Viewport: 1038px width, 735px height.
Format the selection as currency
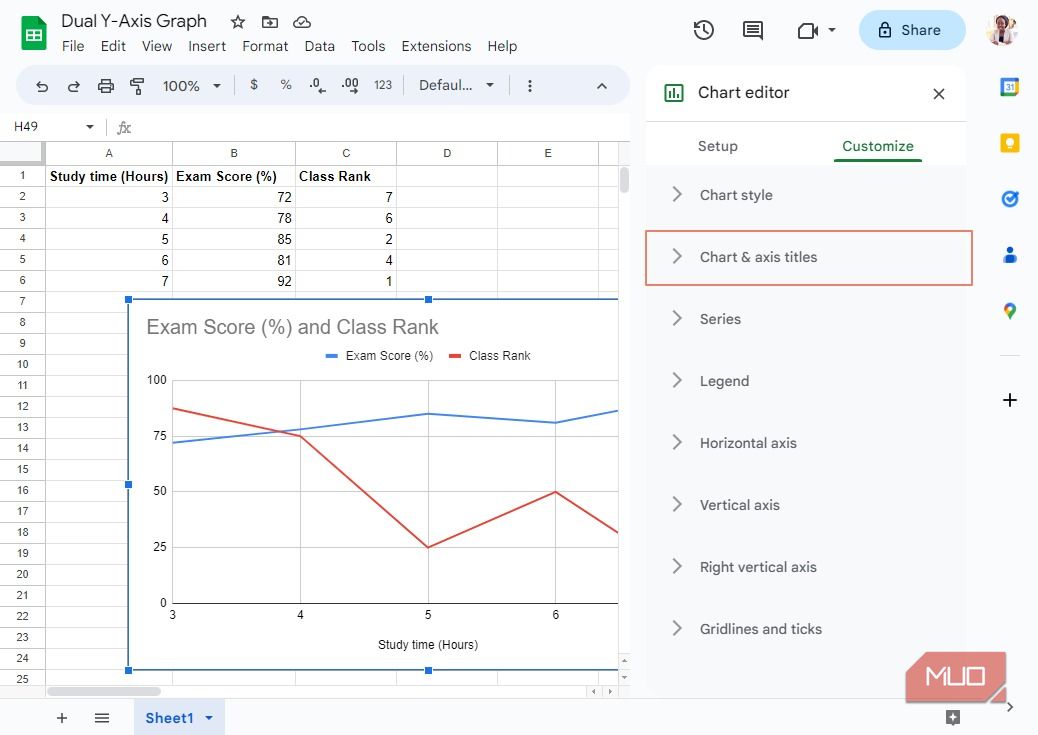point(253,85)
